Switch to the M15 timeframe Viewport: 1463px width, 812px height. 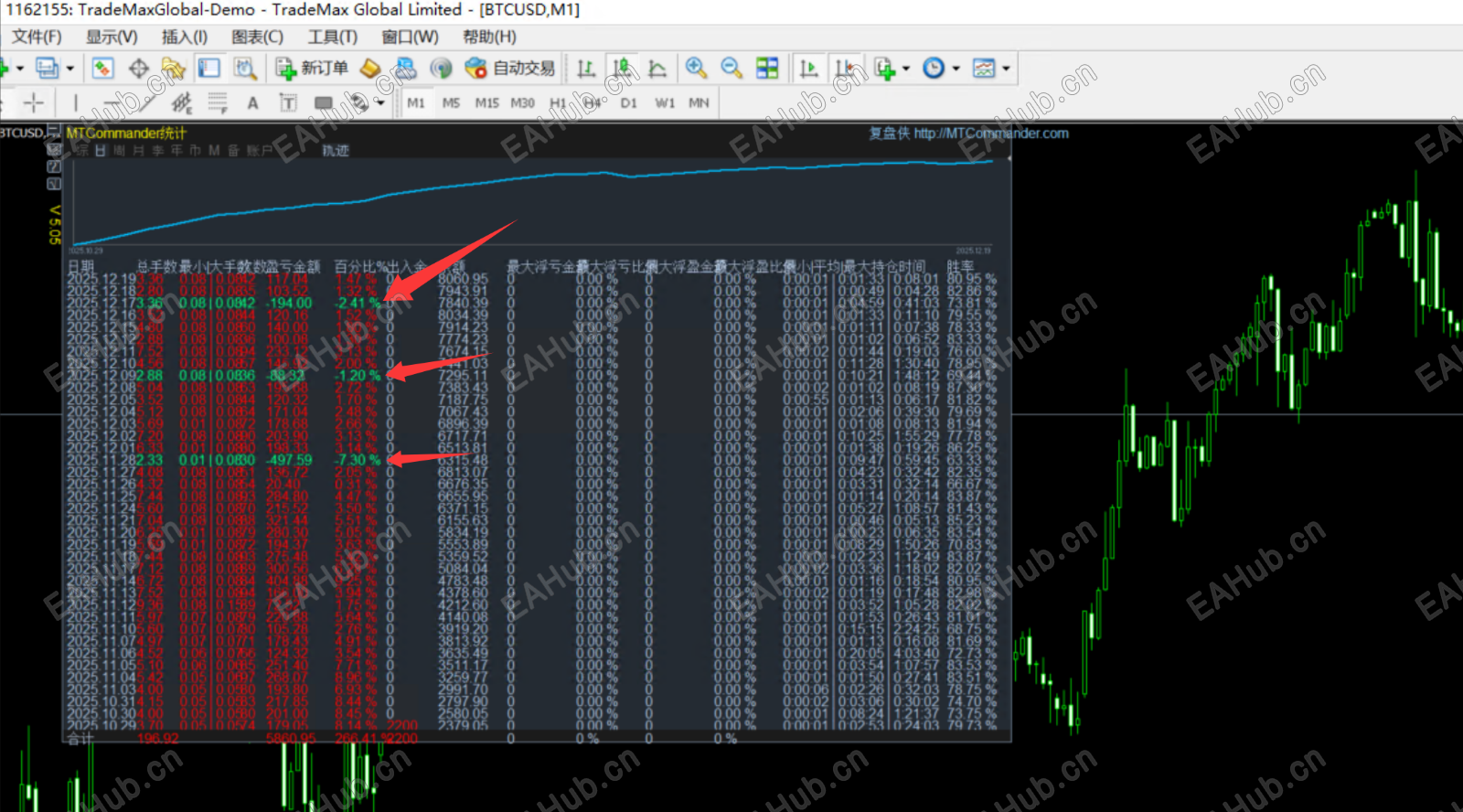point(486,103)
